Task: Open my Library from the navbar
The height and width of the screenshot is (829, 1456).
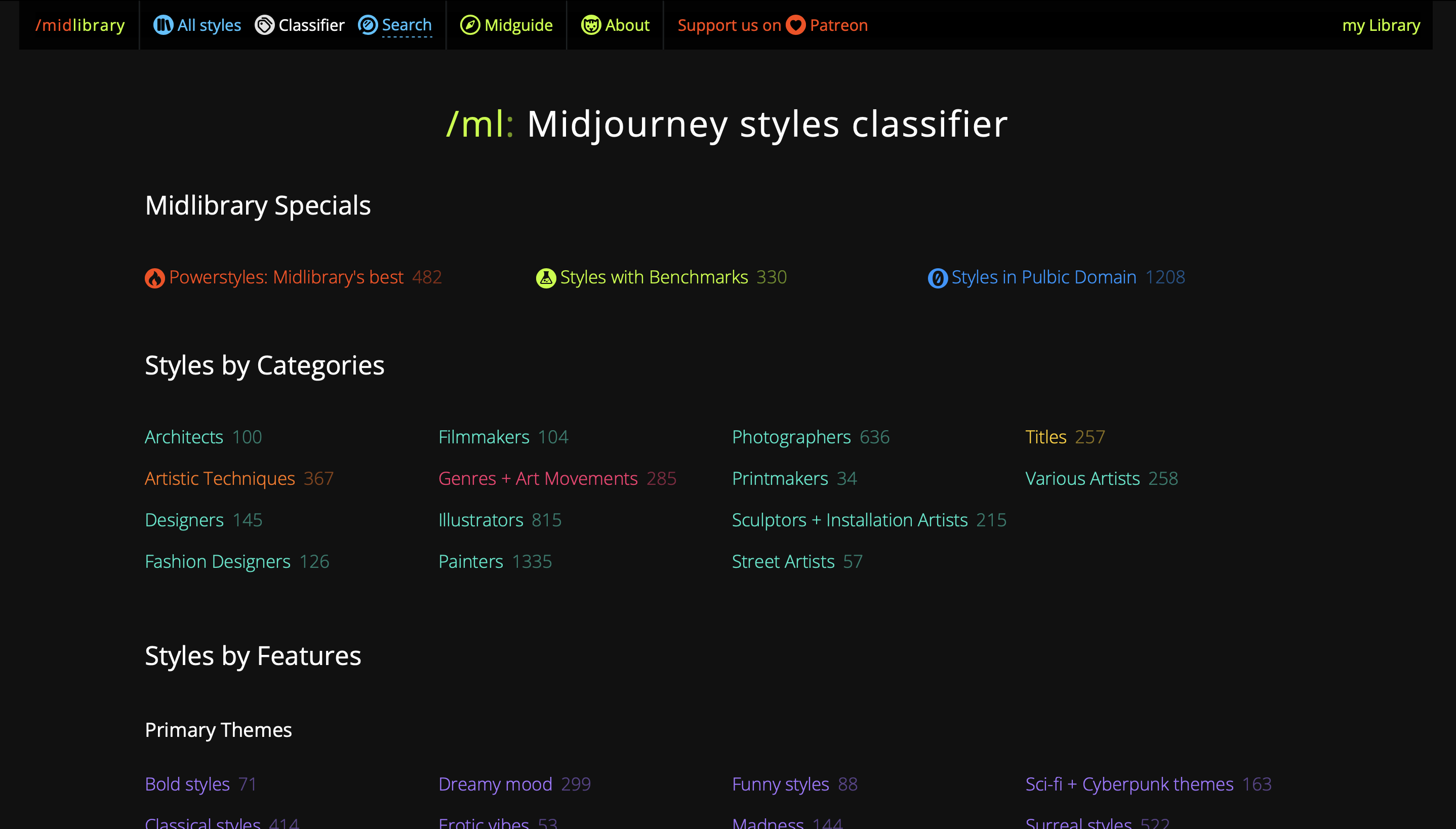Action: pyautogui.click(x=1381, y=25)
